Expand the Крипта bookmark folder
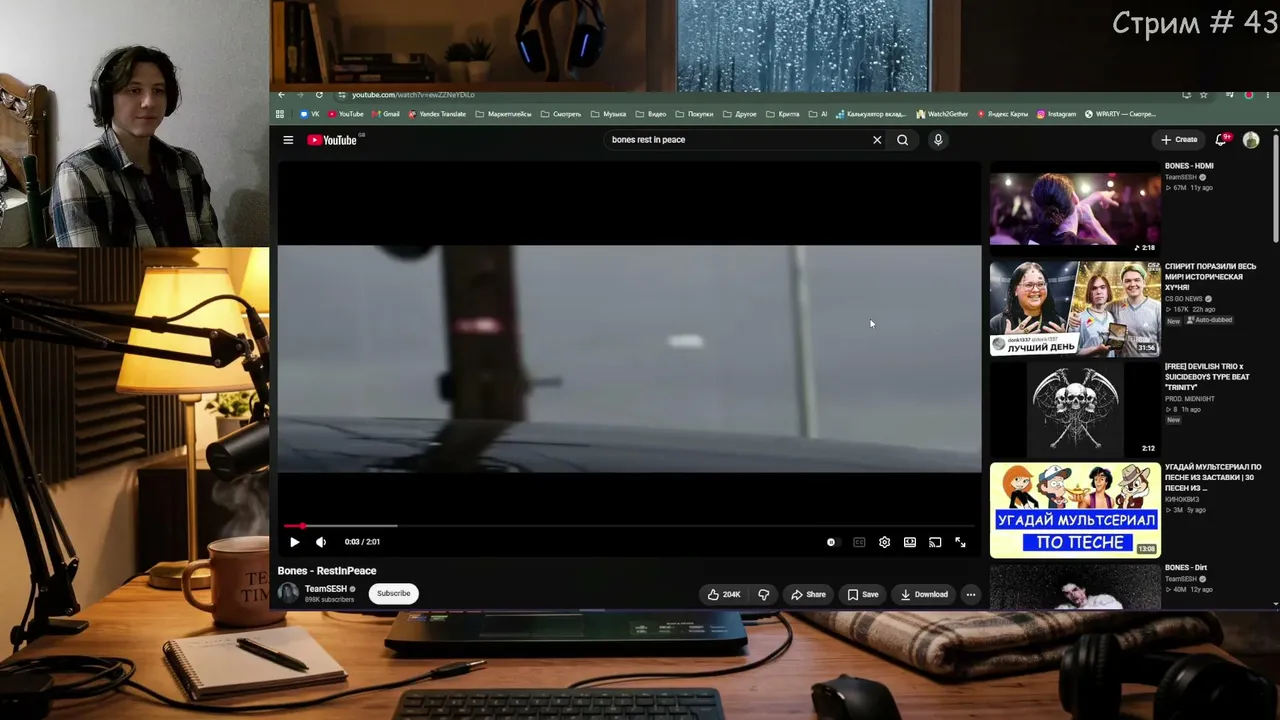The width and height of the screenshot is (1280, 720). click(783, 114)
